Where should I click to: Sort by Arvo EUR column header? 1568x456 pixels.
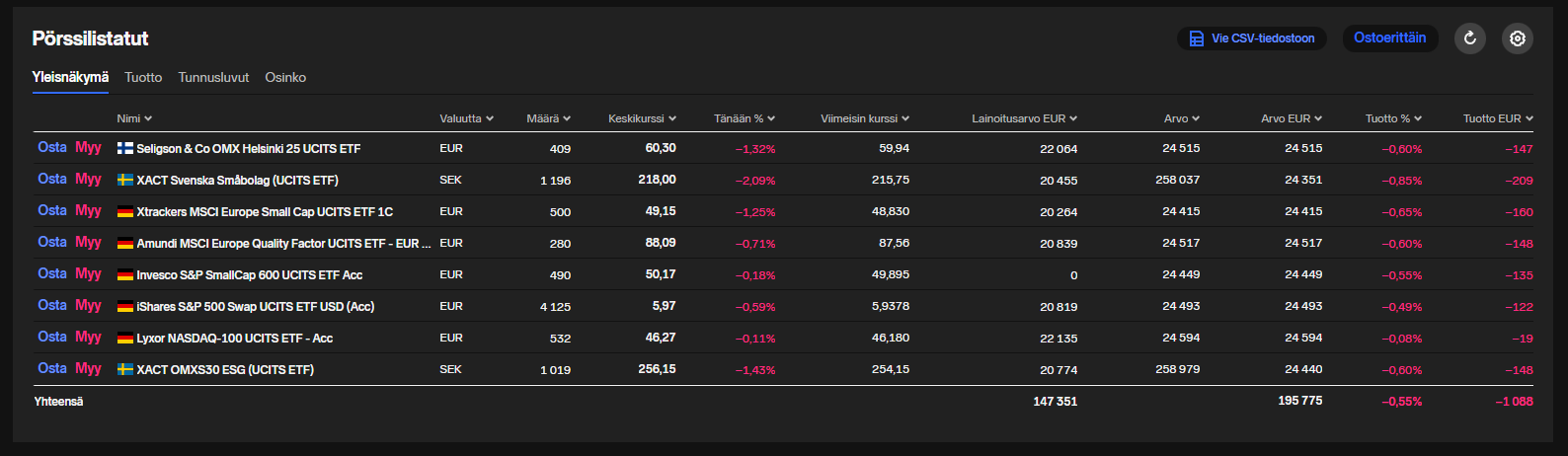(x=1292, y=118)
